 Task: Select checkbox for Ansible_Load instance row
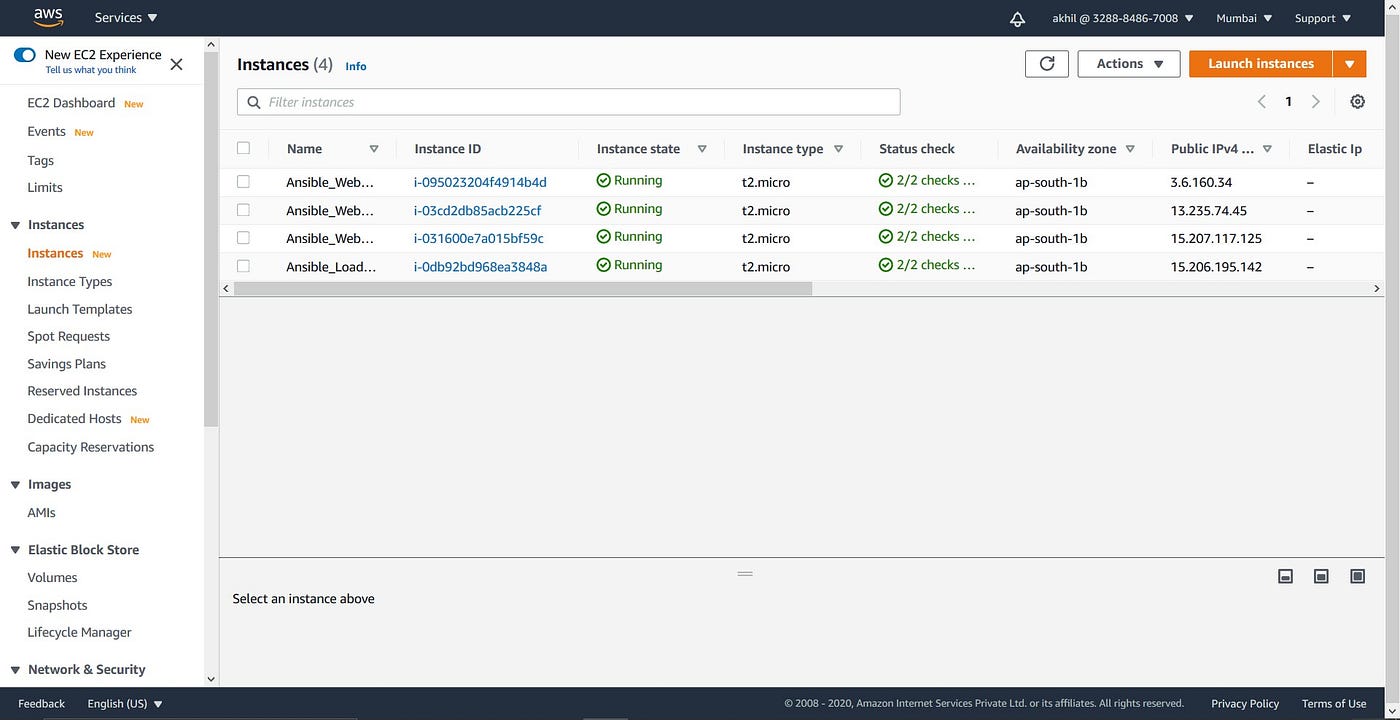point(243,266)
